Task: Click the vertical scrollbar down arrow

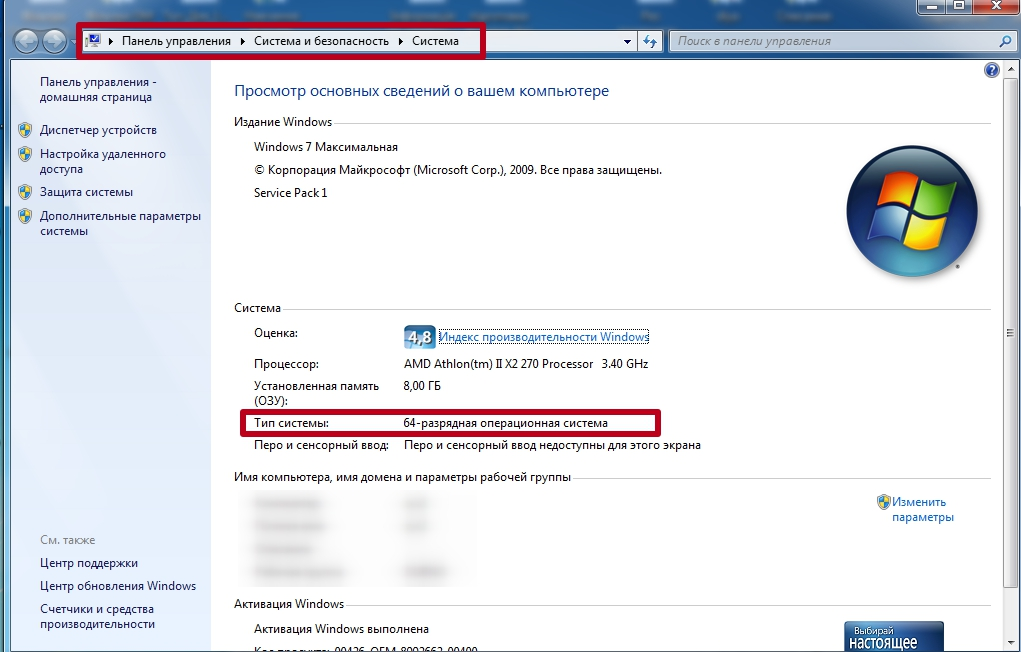Action: [1012, 643]
